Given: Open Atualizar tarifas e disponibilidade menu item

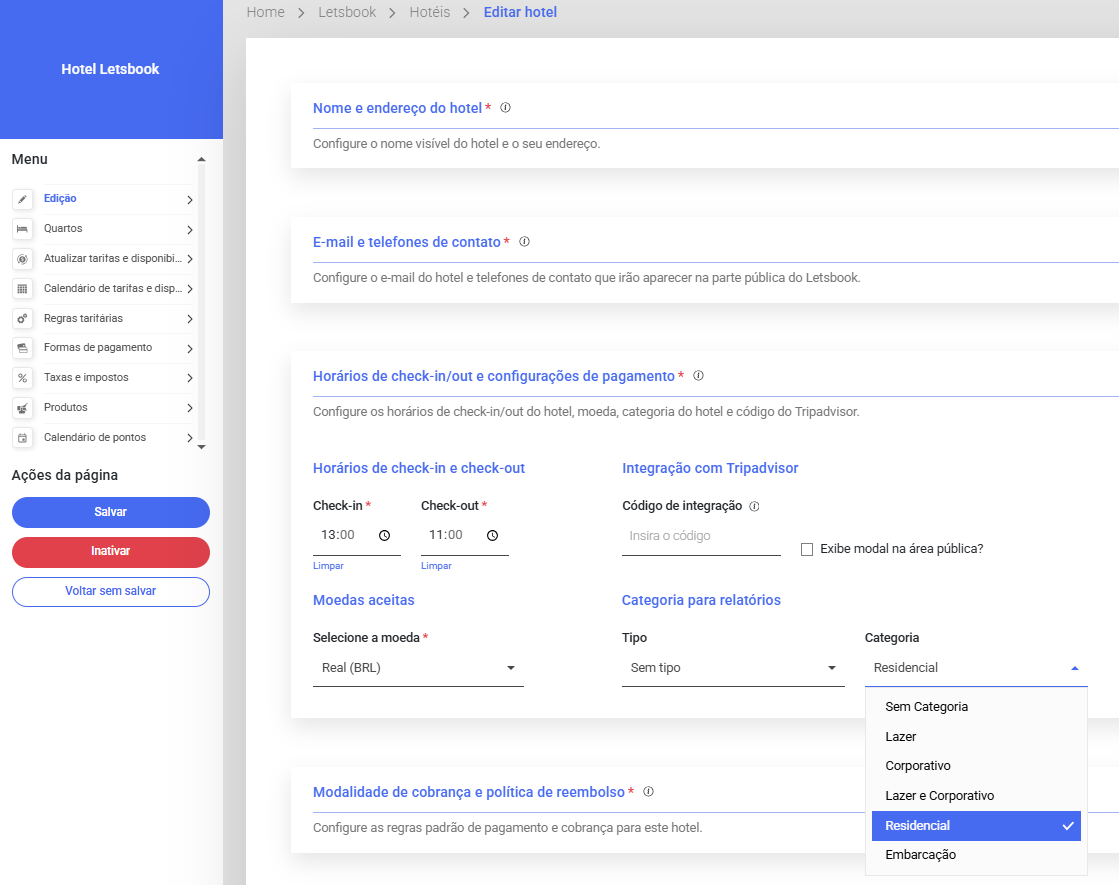Looking at the screenshot, I should click(113, 258).
